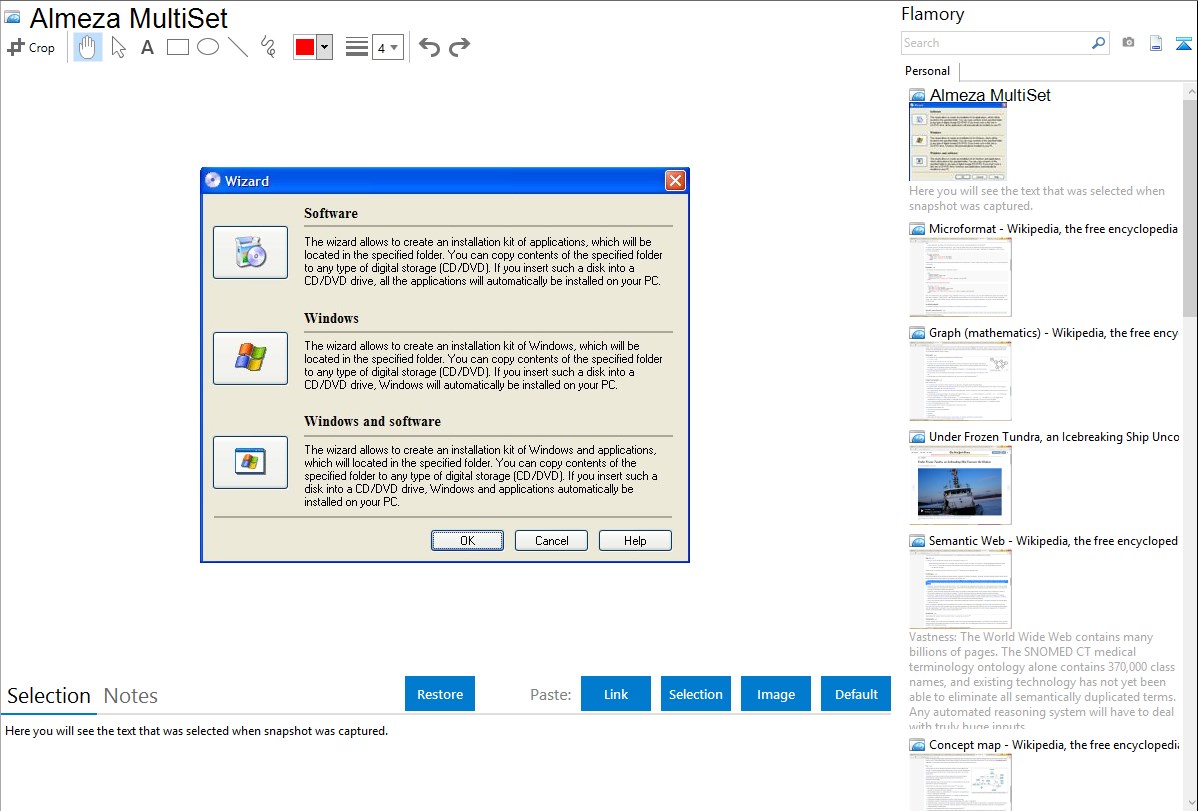Click the Restore button
Screen dimensions: 1198x811
pyautogui.click(x=440, y=694)
